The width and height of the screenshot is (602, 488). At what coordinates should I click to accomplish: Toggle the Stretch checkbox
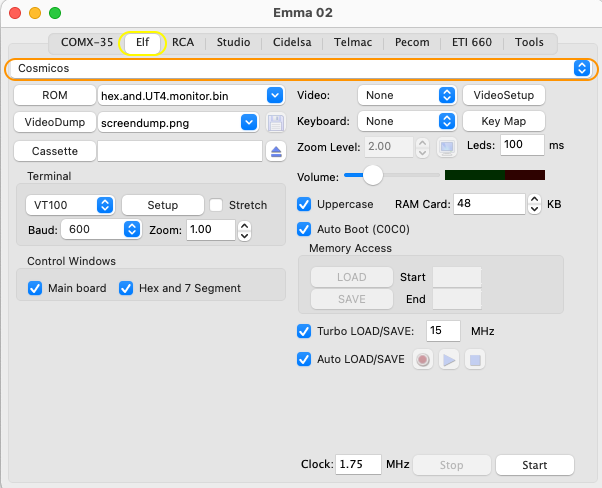(216, 205)
